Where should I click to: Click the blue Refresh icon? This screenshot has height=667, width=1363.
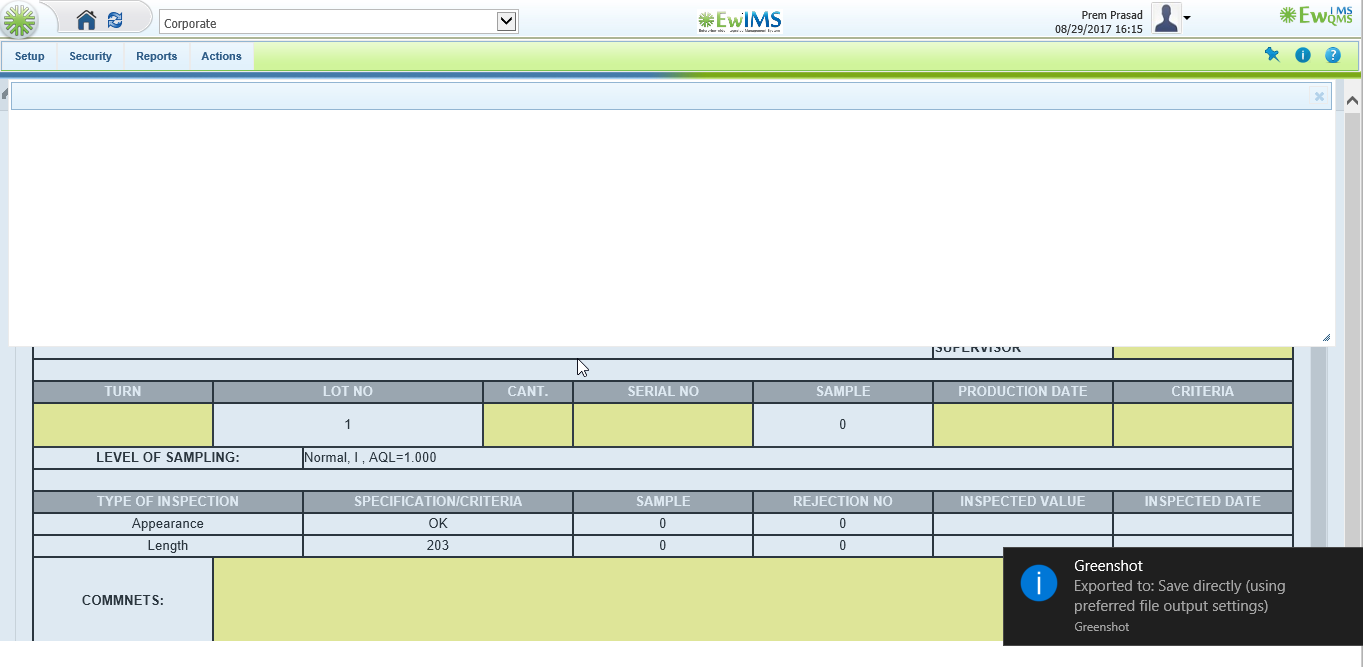coord(116,20)
